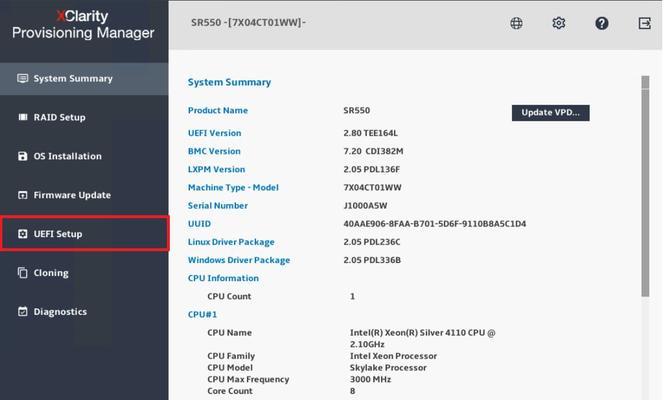
Task: Open settings with the gear icon
Action: [x=559, y=23]
